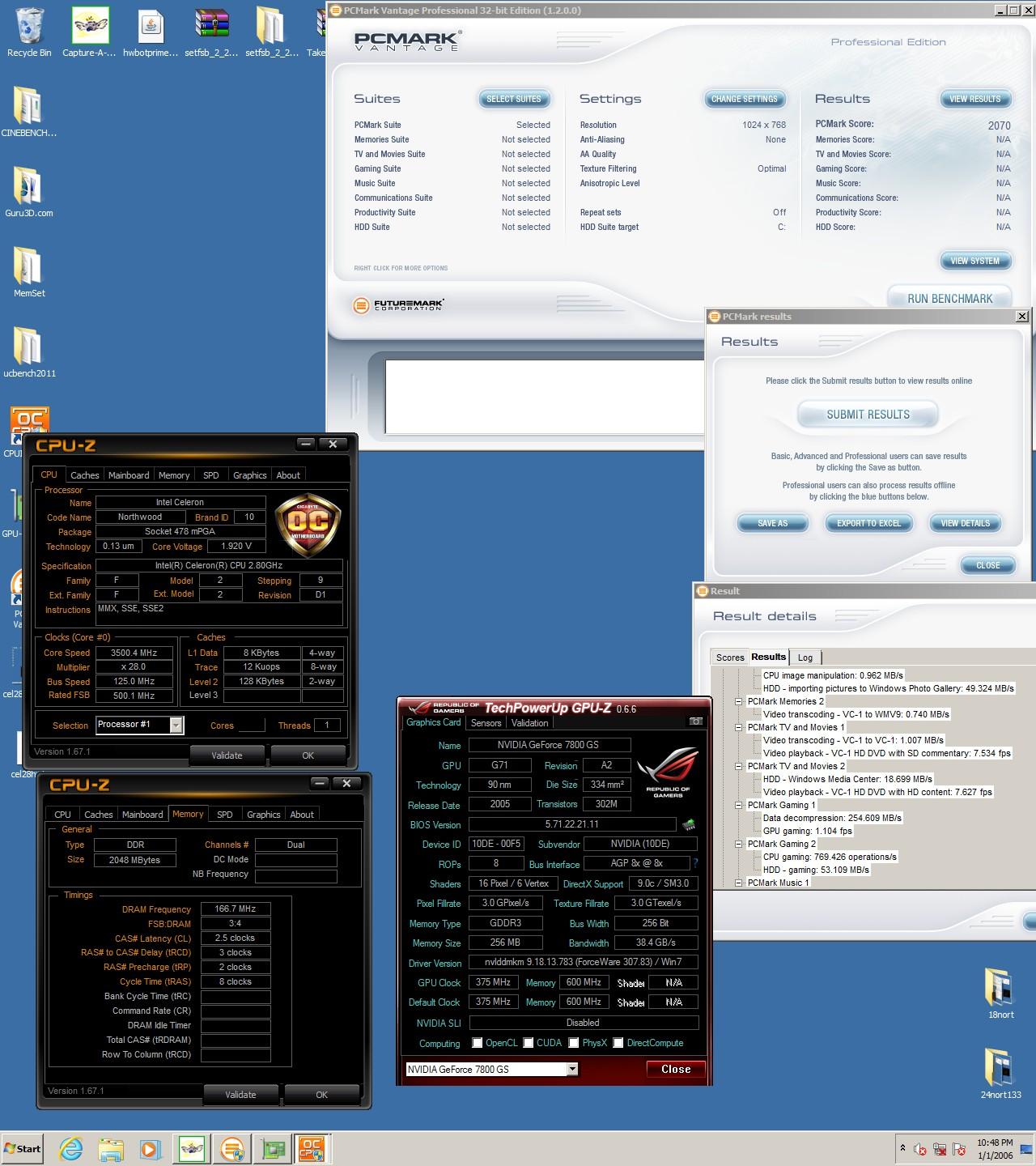Viewport: 1036px width, 1166px height.
Task: Collapse the PCMark Memories 2 node
Action: click(x=738, y=701)
